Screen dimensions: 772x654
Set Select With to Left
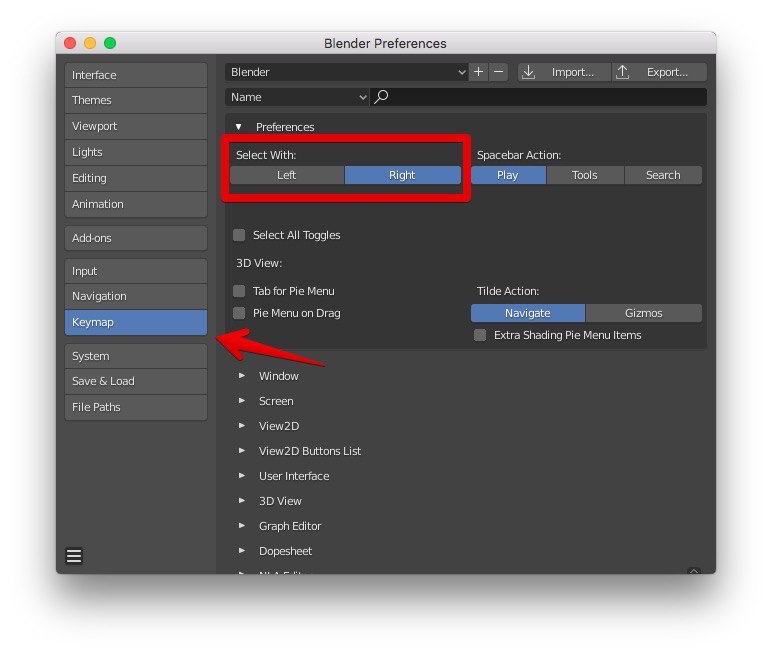[287, 175]
